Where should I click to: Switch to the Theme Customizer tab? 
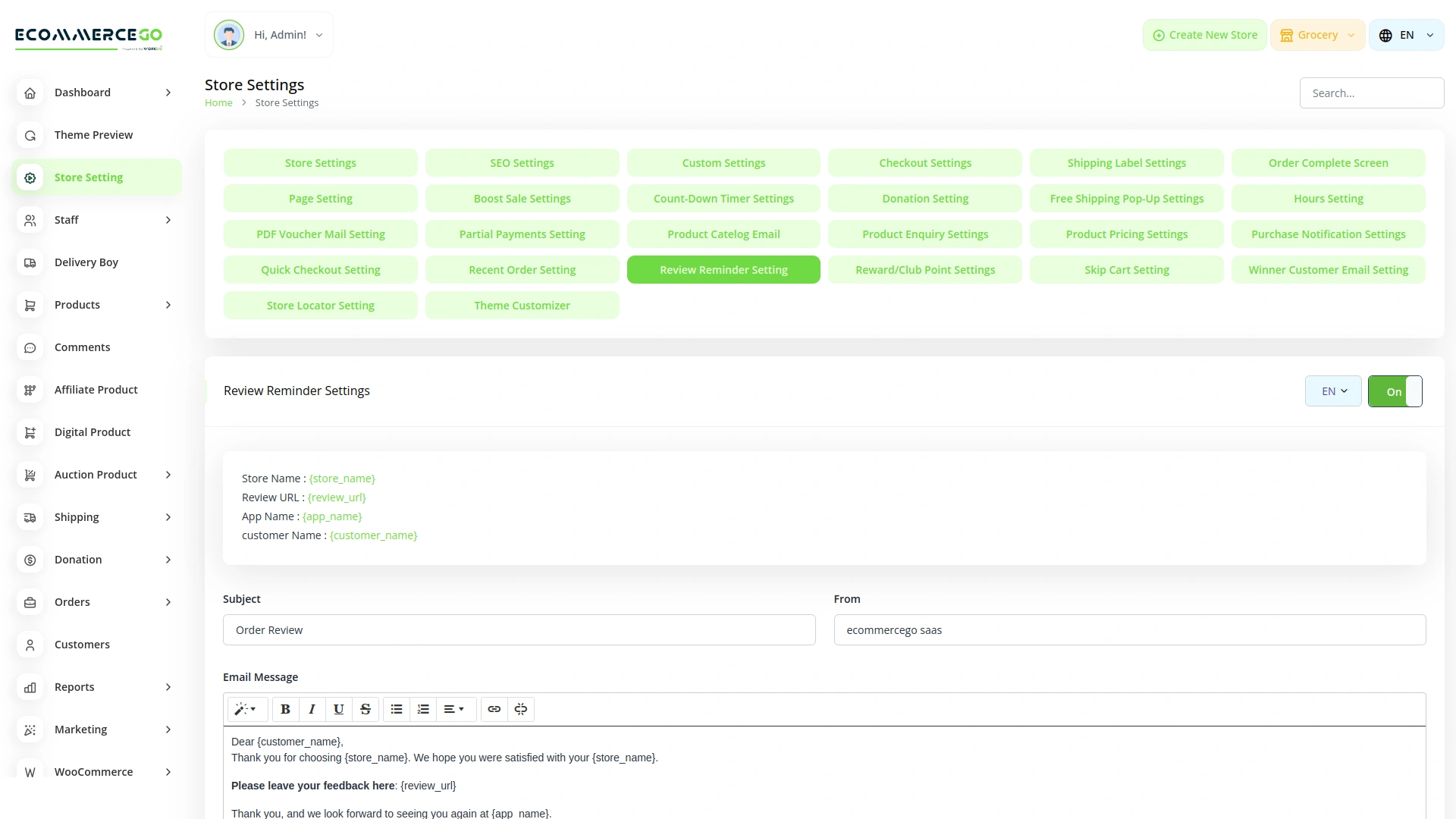pos(522,305)
